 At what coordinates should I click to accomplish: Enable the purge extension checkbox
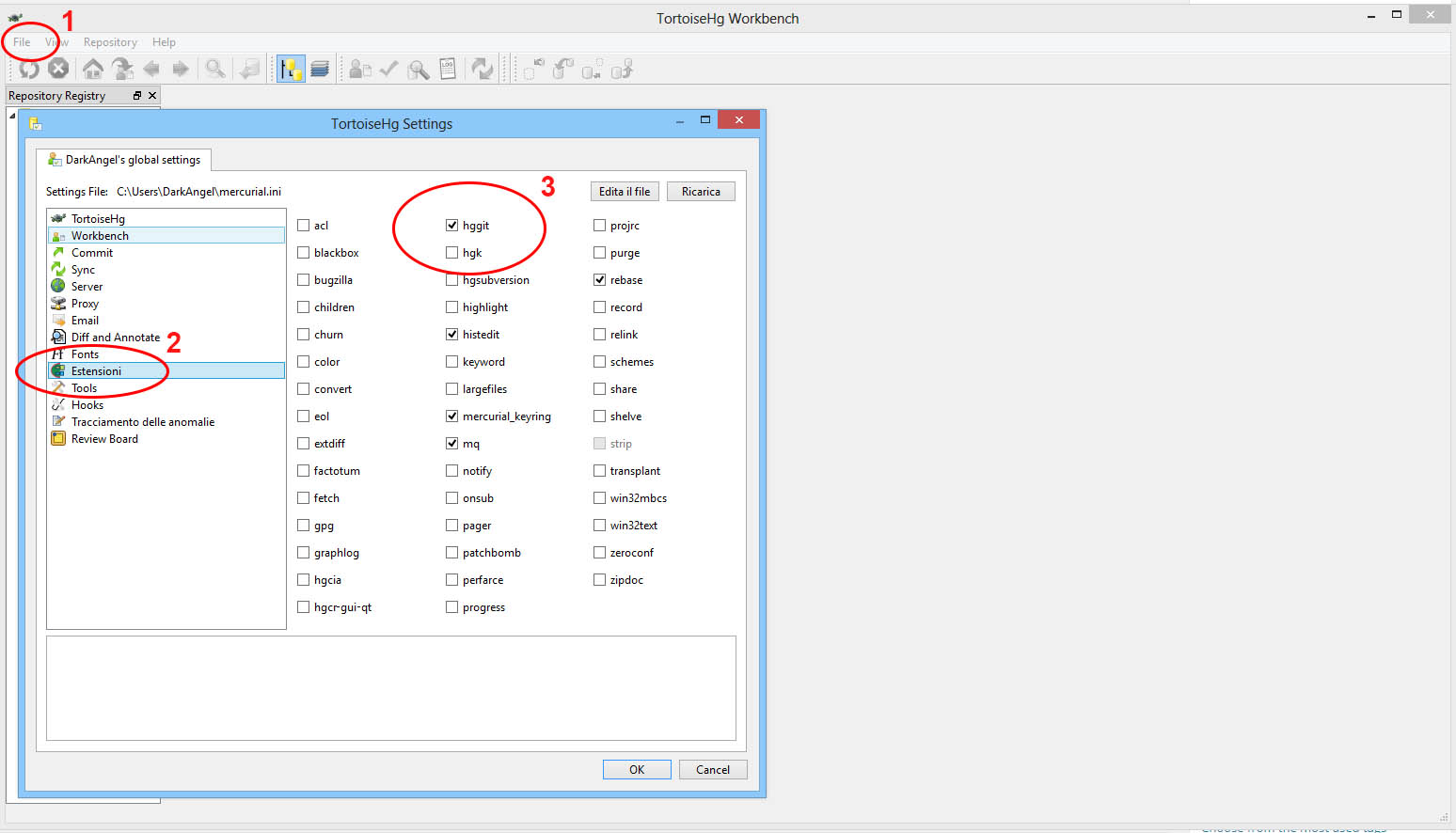(x=599, y=253)
